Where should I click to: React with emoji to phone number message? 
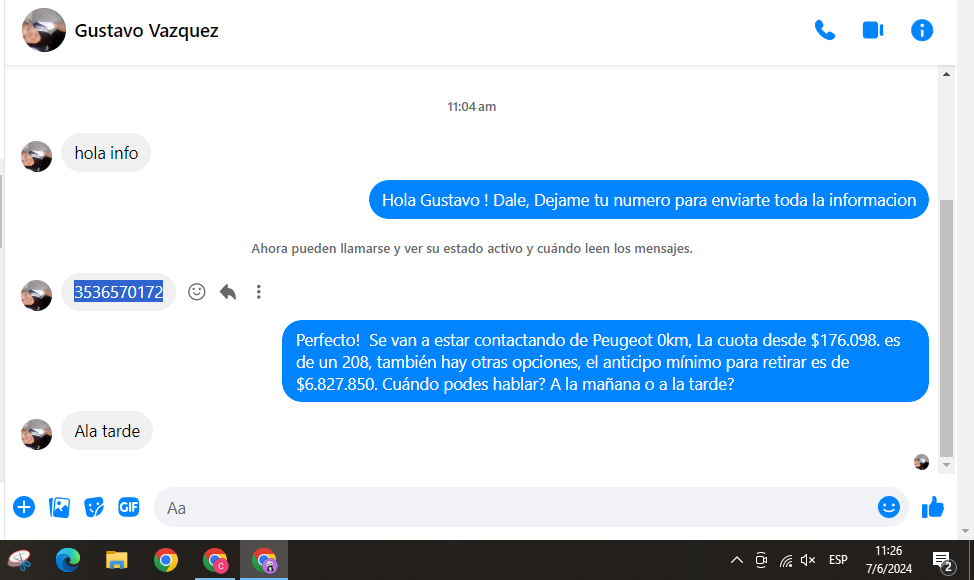pyautogui.click(x=197, y=292)
